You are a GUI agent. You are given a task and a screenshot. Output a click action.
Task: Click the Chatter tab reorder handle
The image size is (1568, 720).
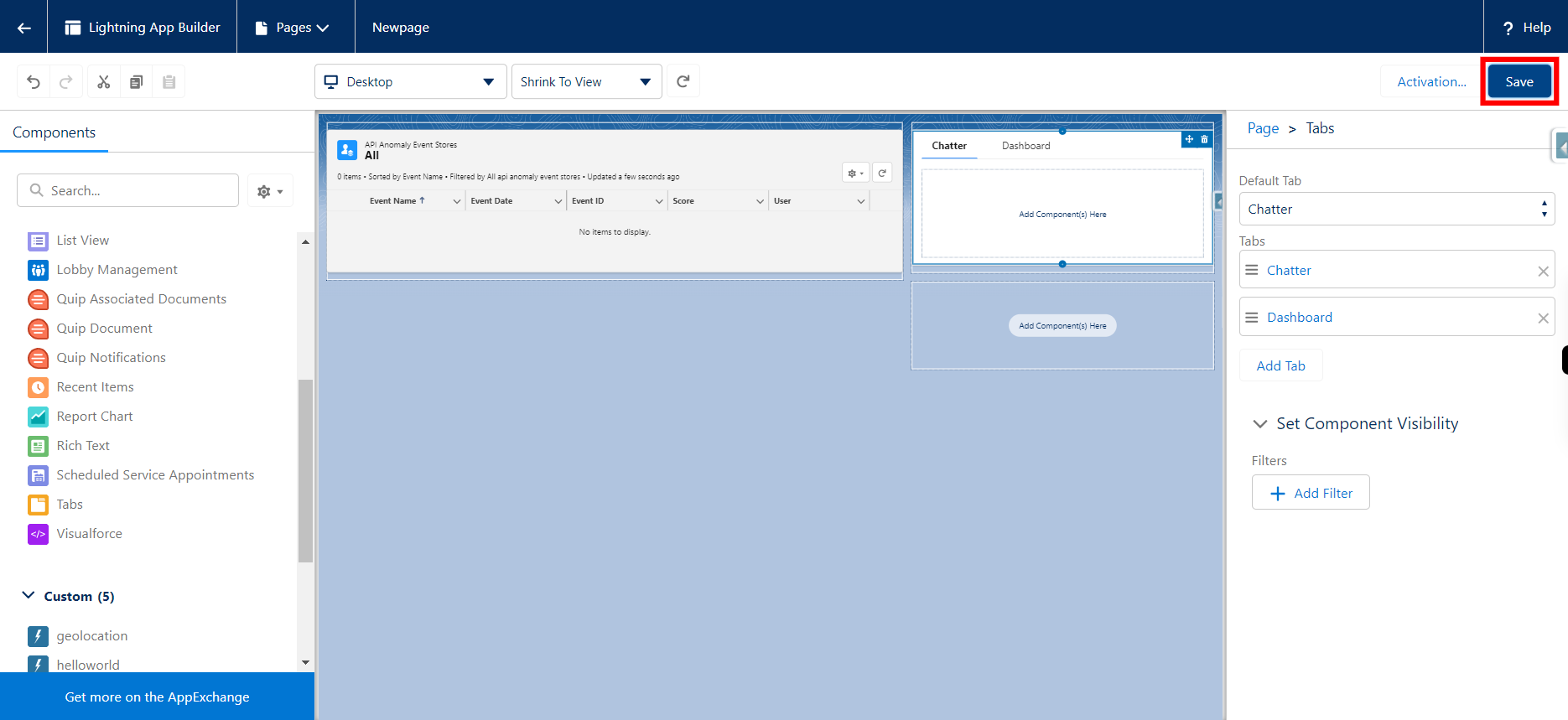pyautogui.click(x=1252, y=270)
